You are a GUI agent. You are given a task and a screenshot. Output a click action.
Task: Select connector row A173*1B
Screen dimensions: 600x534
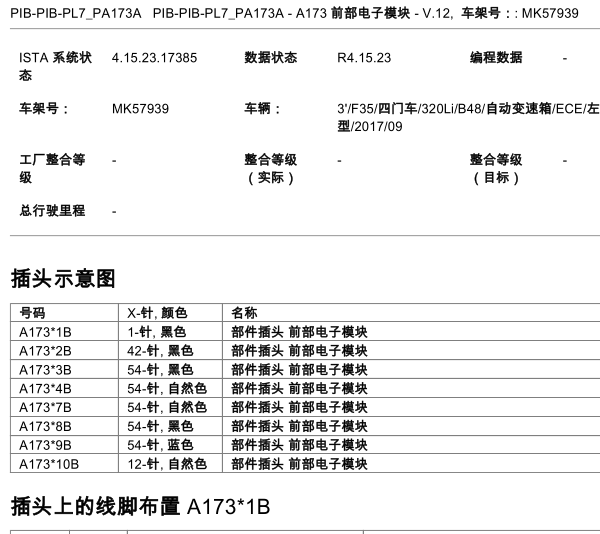(305, 332)
